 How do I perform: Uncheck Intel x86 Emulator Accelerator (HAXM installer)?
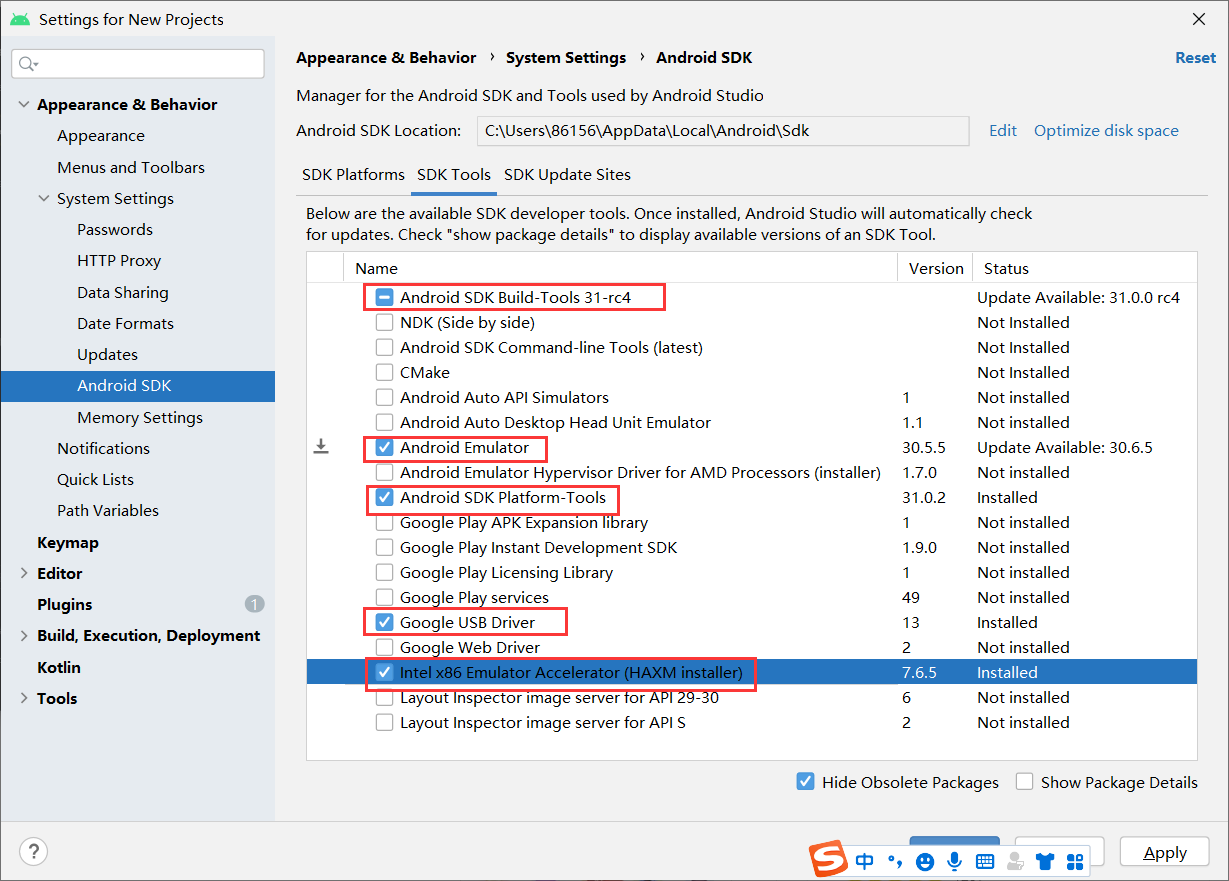[x=384, y=672]
